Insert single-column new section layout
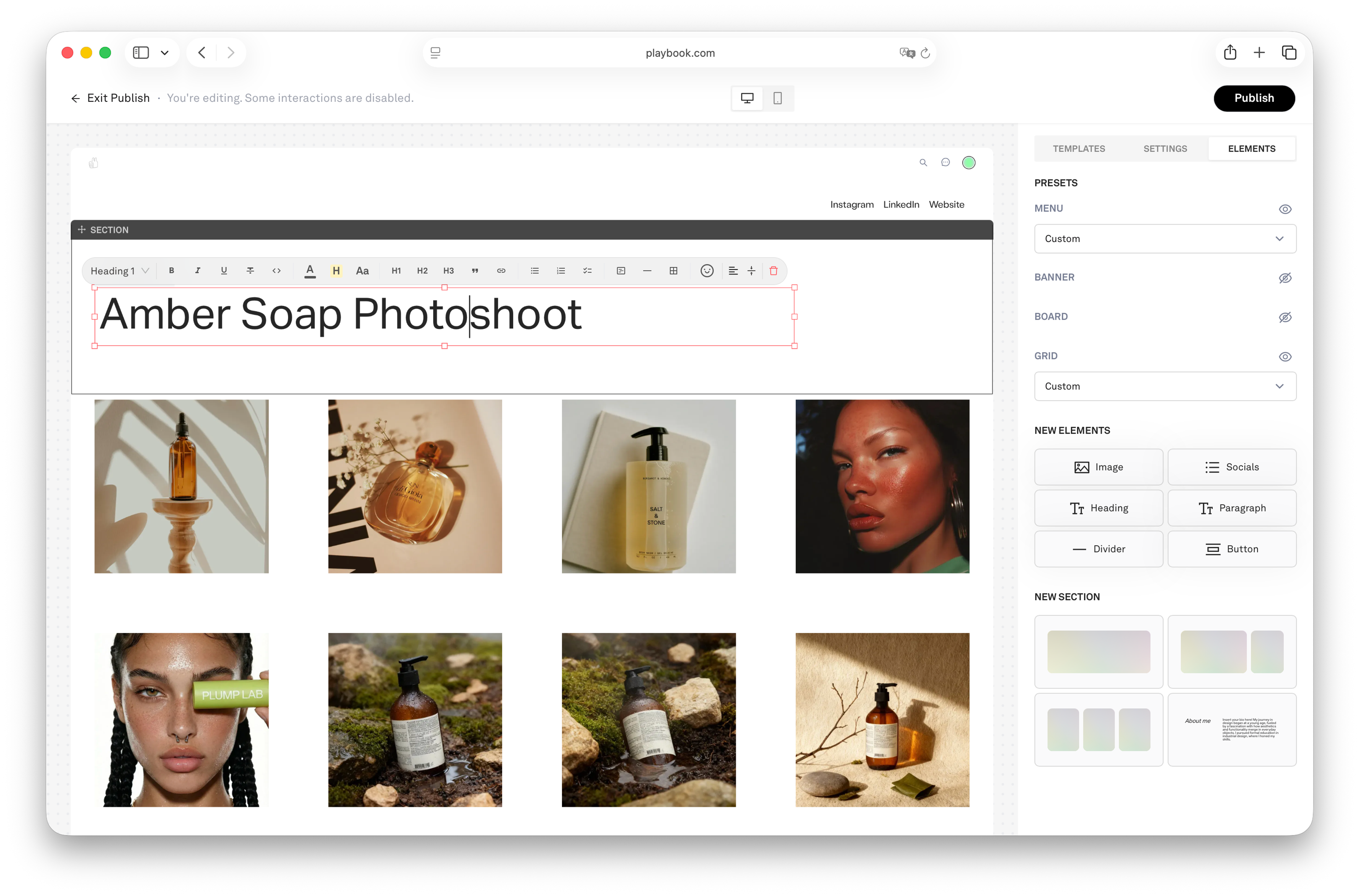Screen dimensions: 1359x896 pos(1098,652)
